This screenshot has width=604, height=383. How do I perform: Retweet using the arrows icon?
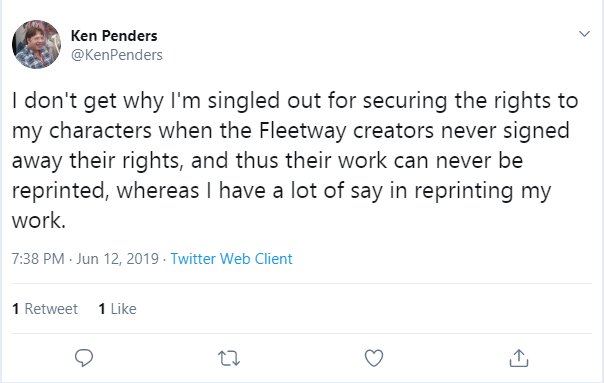tap(229, 358)
